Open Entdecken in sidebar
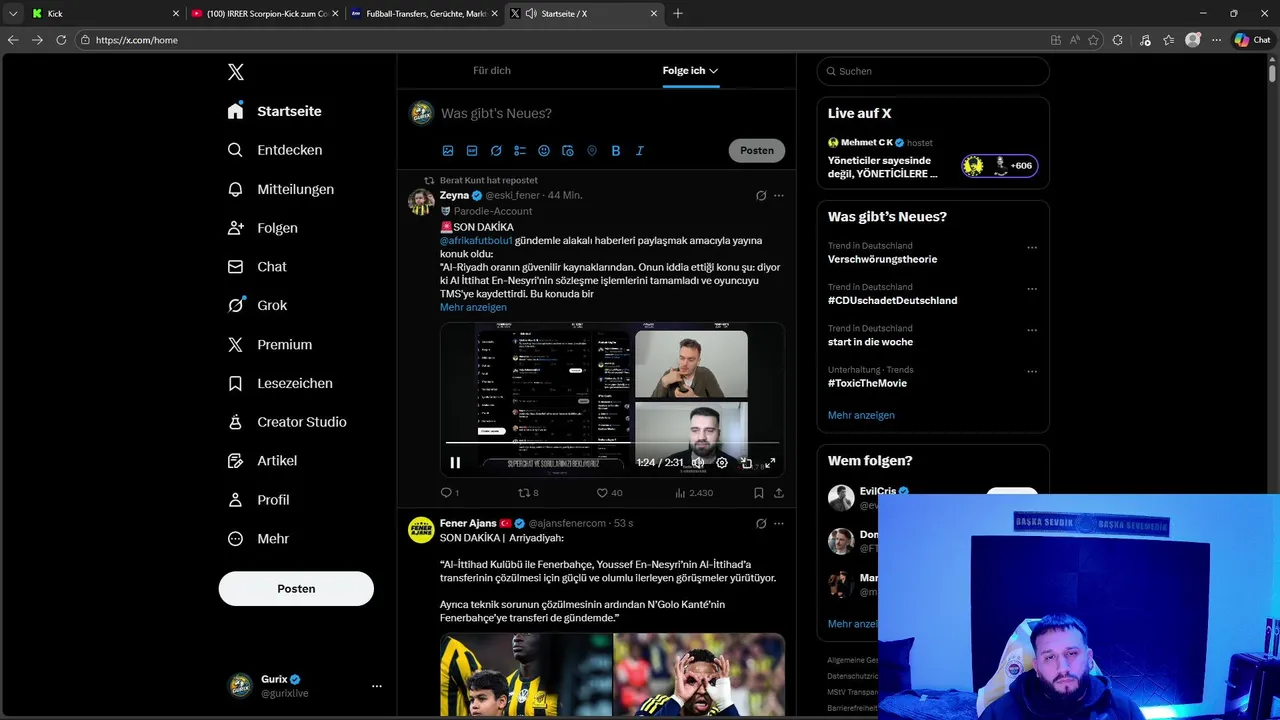 click(274, 150)
